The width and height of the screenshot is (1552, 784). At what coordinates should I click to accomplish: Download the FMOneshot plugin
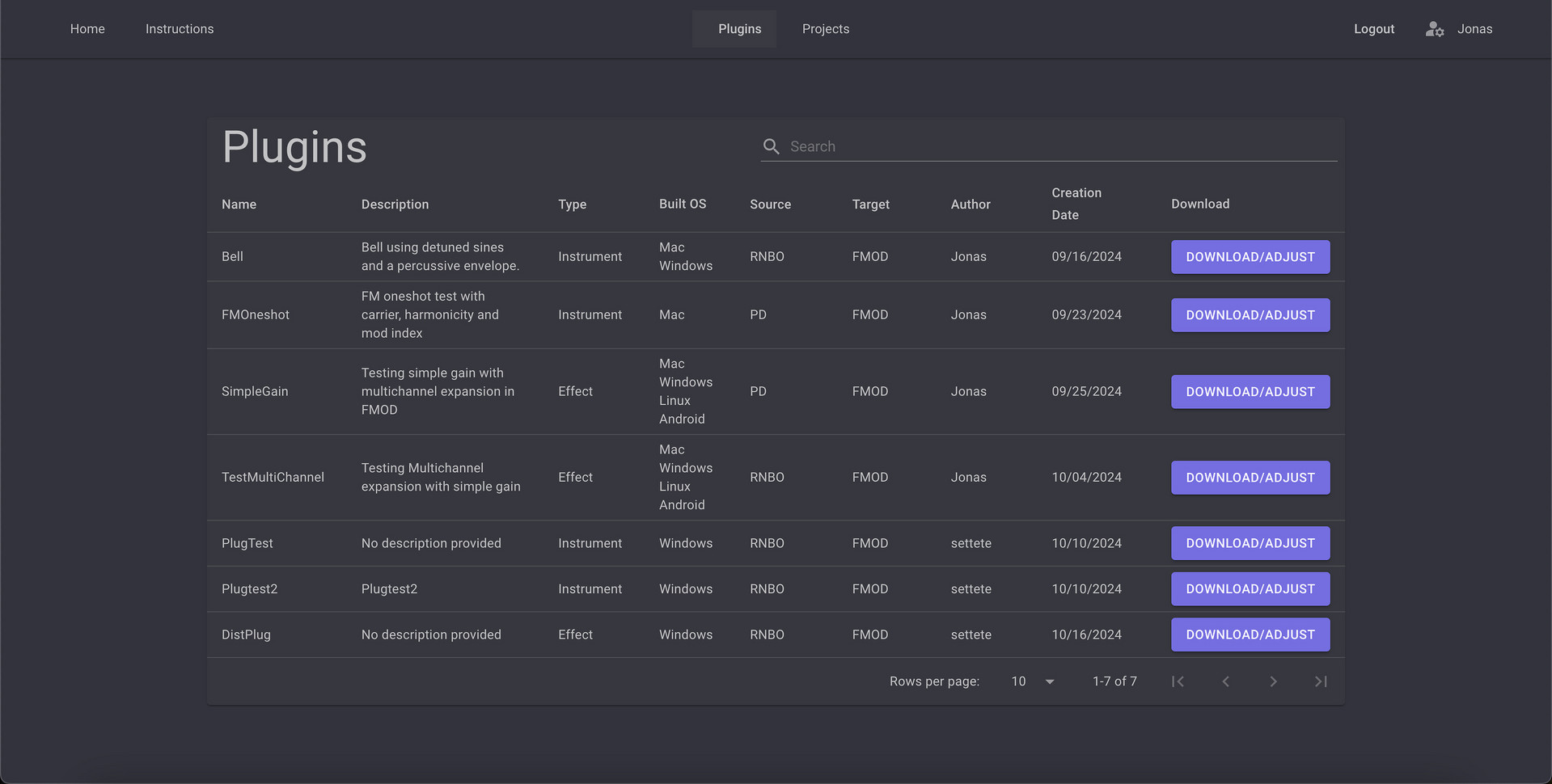click(x=1250, y=315)
